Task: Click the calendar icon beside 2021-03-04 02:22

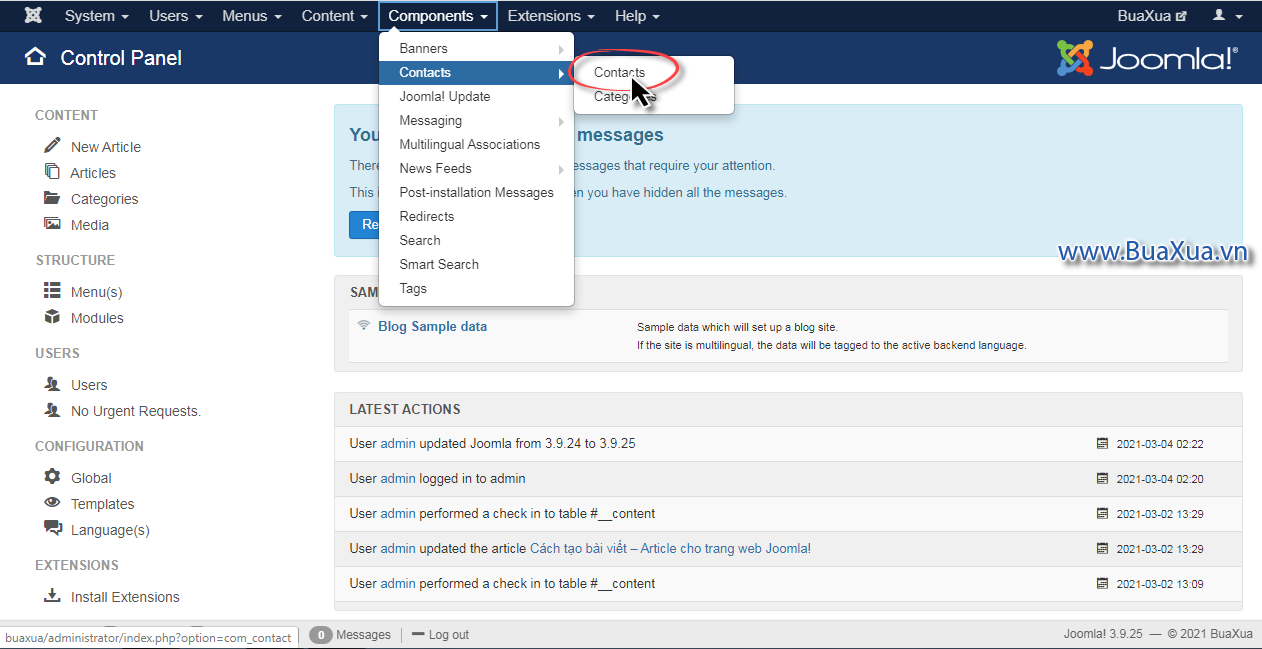Action: click(x=1103, y=444)
